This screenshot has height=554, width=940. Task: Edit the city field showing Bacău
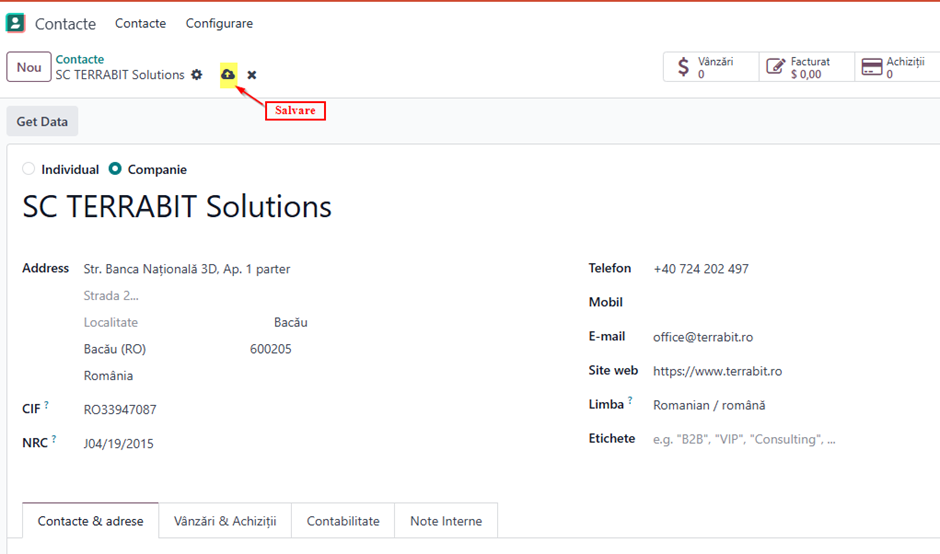[x=292, y=323]
